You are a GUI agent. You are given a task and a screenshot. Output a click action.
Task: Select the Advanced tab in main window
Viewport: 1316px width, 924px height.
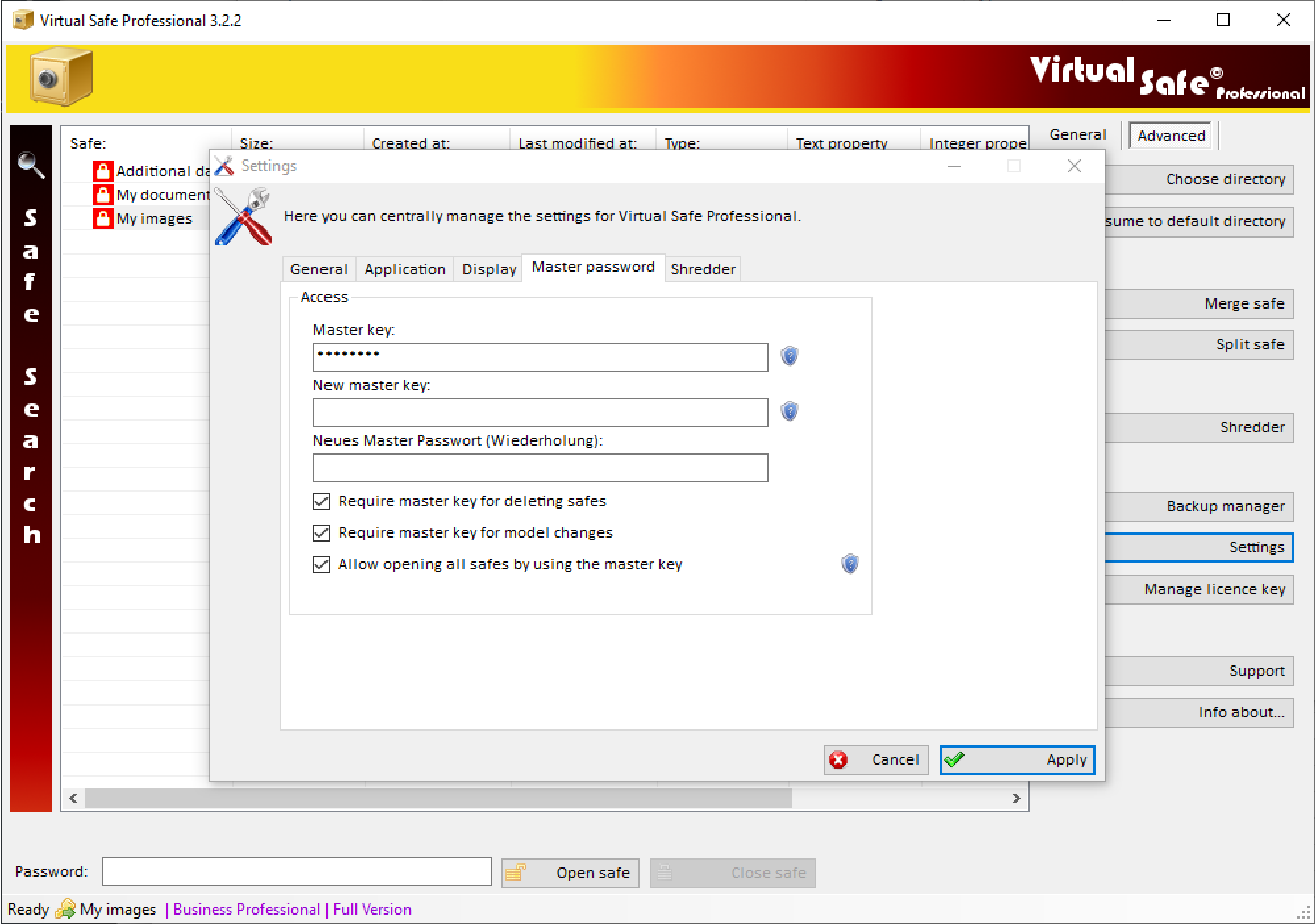[1171, 136]
